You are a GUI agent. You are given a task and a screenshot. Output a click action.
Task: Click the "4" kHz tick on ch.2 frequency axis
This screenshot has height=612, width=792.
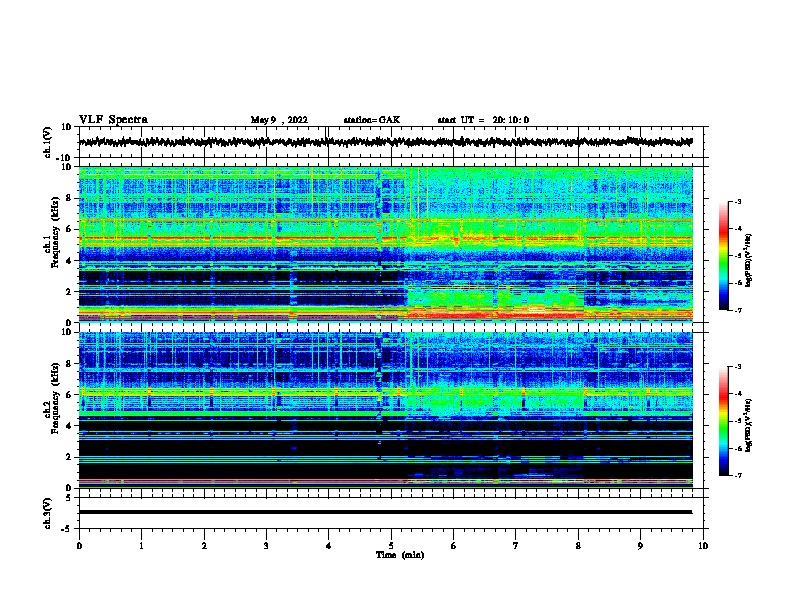tap(69, 426)
